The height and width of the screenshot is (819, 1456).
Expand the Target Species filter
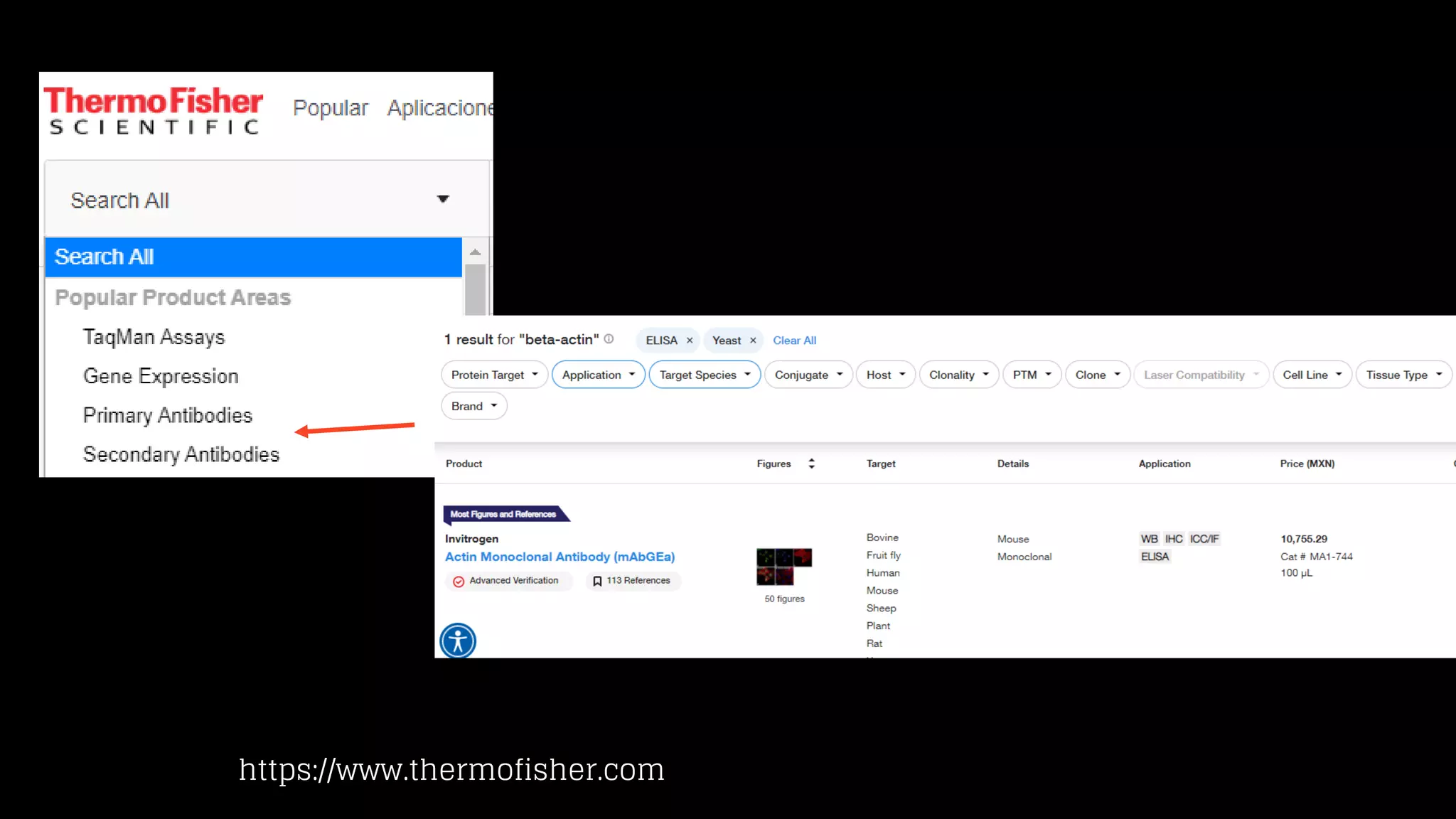point(705,375)
